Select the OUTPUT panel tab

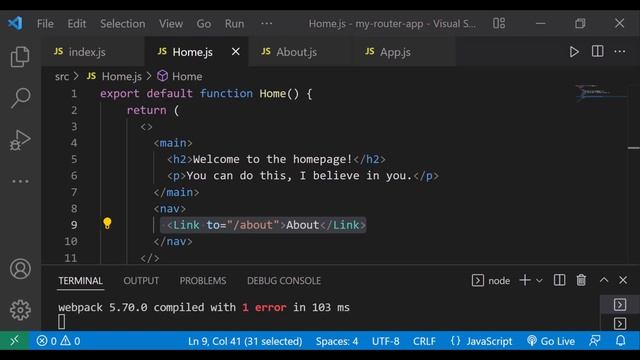coord(141,281)
